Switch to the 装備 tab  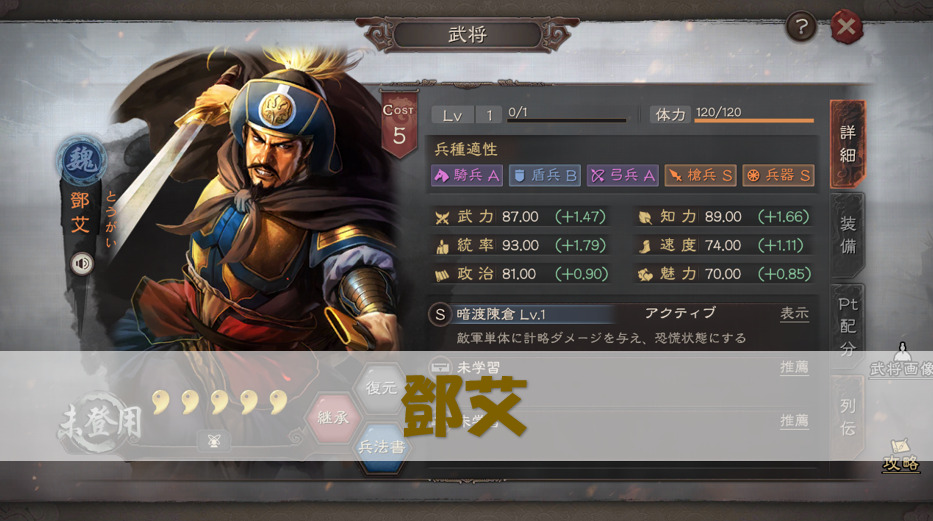click(x=847, y=235)
